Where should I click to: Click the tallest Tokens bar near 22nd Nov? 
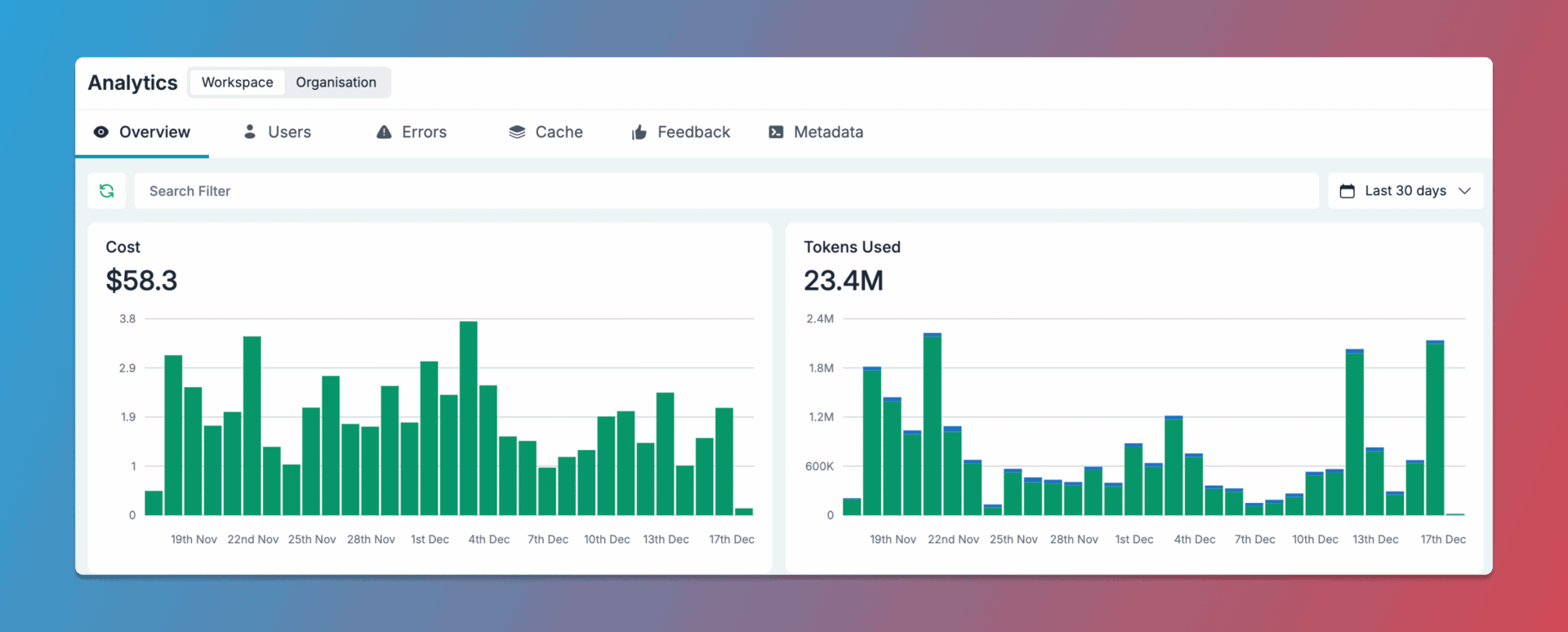(x=933, y=424)
